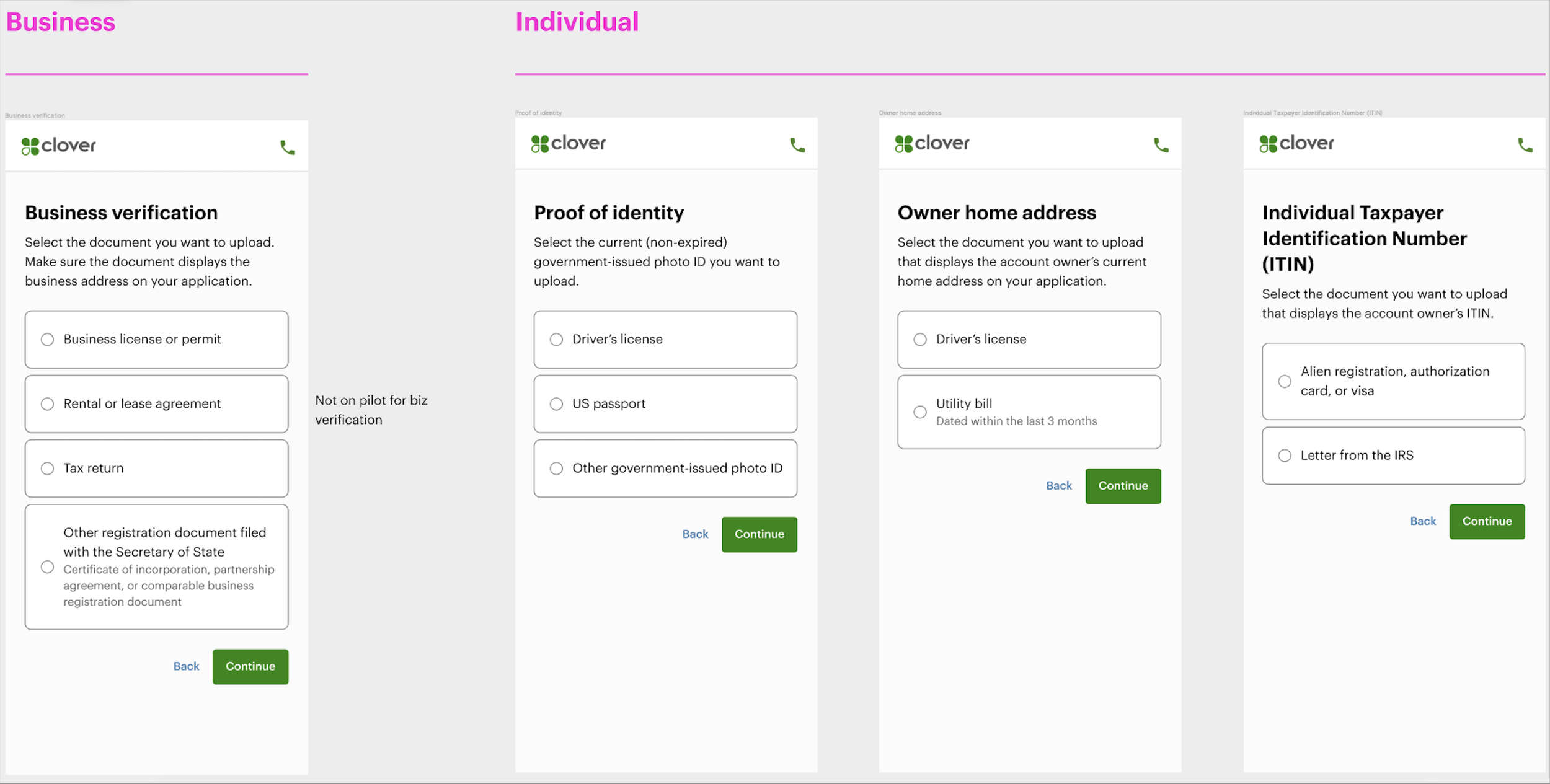Go Back from Owner home address screen
1550x784 pixels.
(1059, 486)
